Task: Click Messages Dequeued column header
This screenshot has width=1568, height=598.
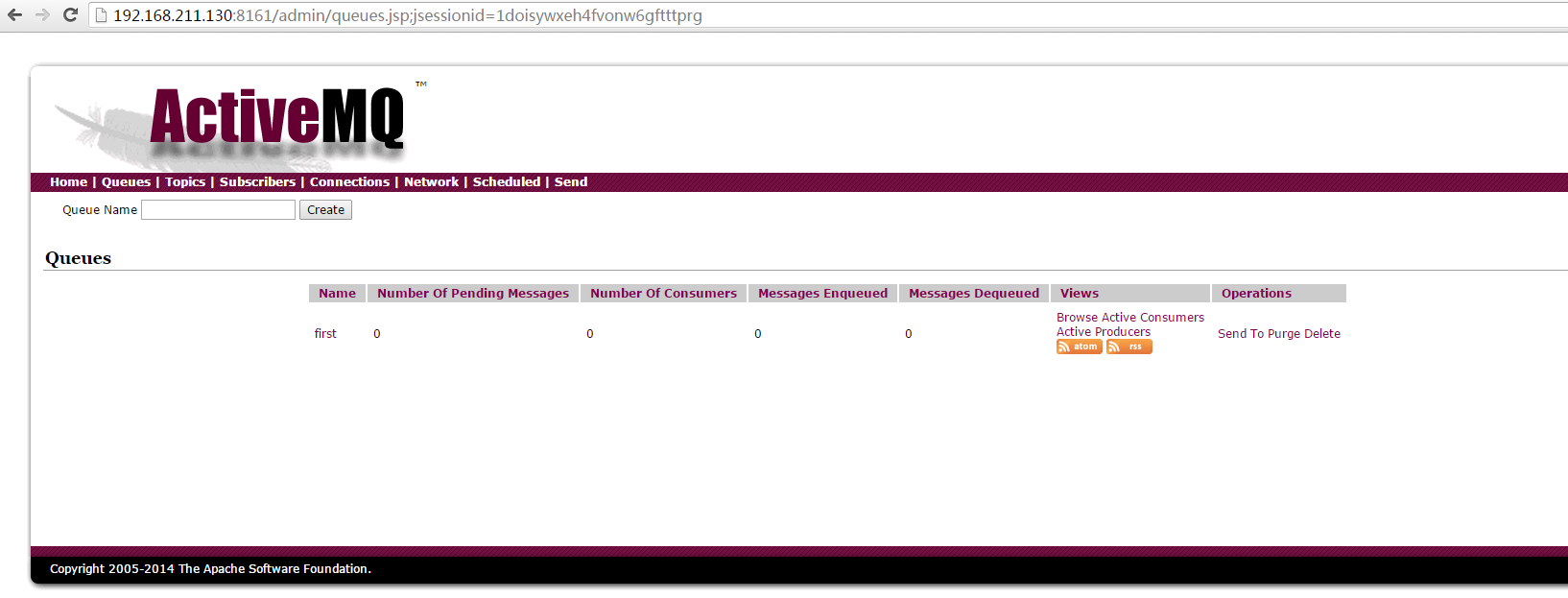Action: coord(974,294)
